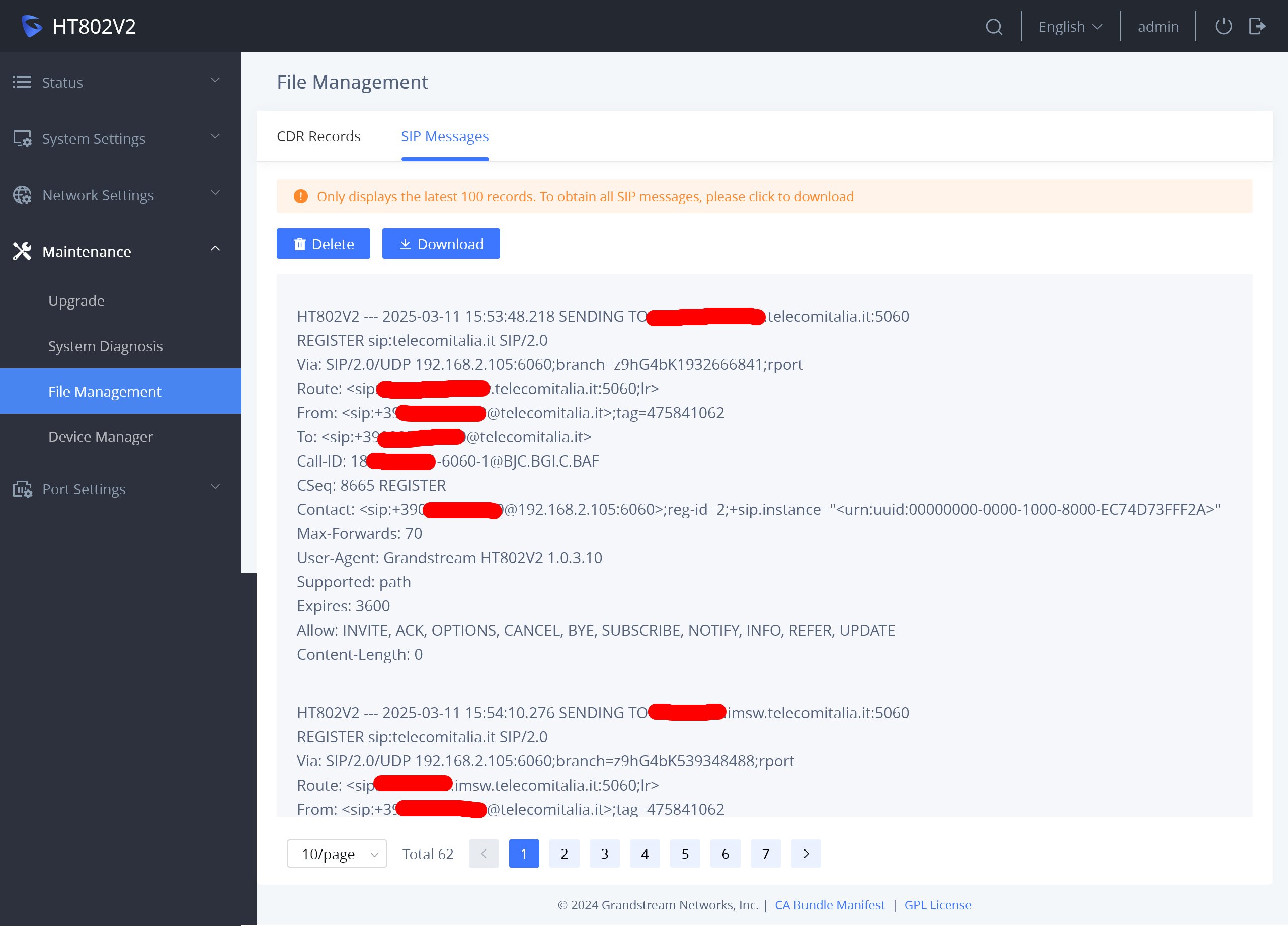Click the logout icon

pos(1257,26)
